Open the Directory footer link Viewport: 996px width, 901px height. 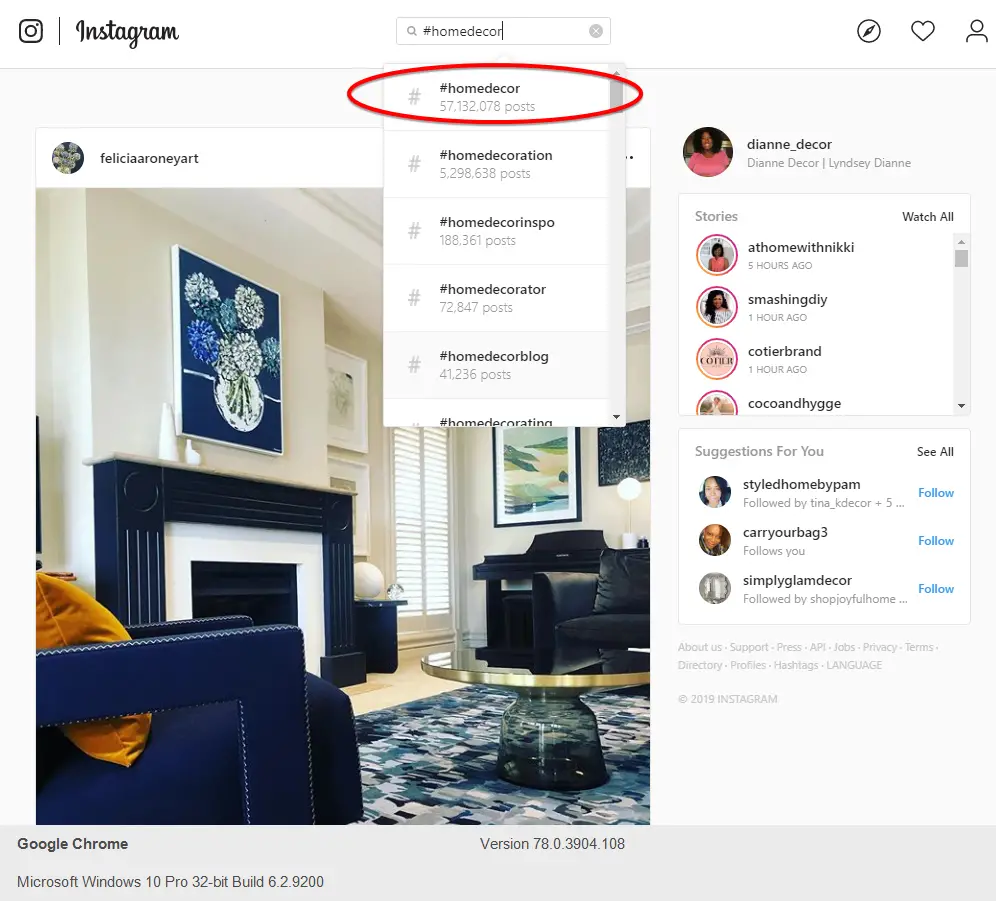pos(700,665)
